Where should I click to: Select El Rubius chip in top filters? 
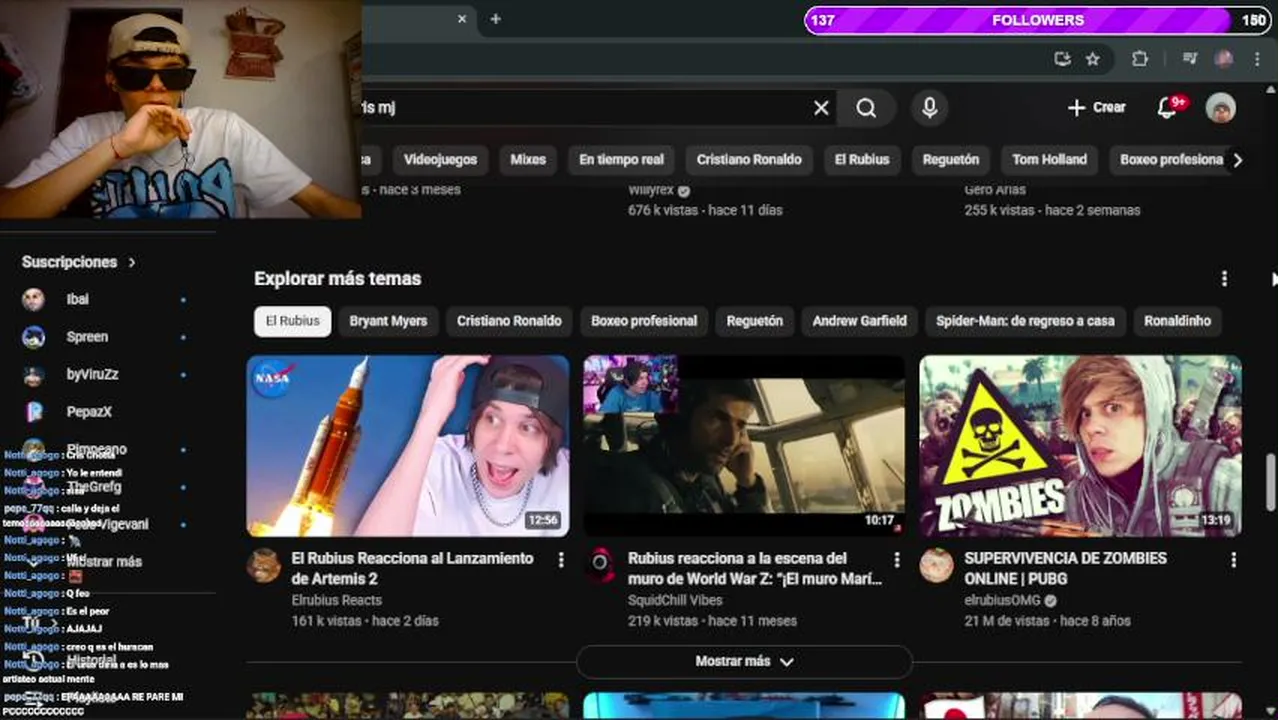coord(862,160)
